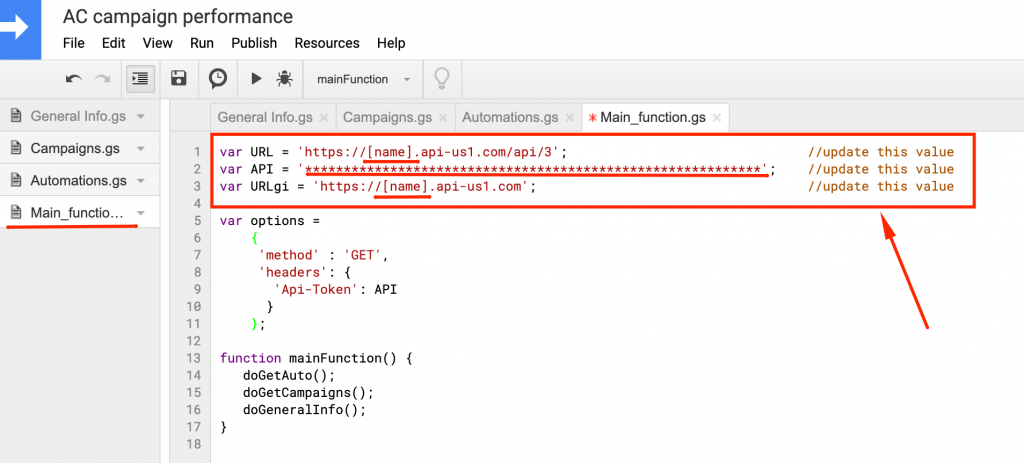The image size is (1024, 463).
Task: Open the Resources menu
Action: (326, 43)
